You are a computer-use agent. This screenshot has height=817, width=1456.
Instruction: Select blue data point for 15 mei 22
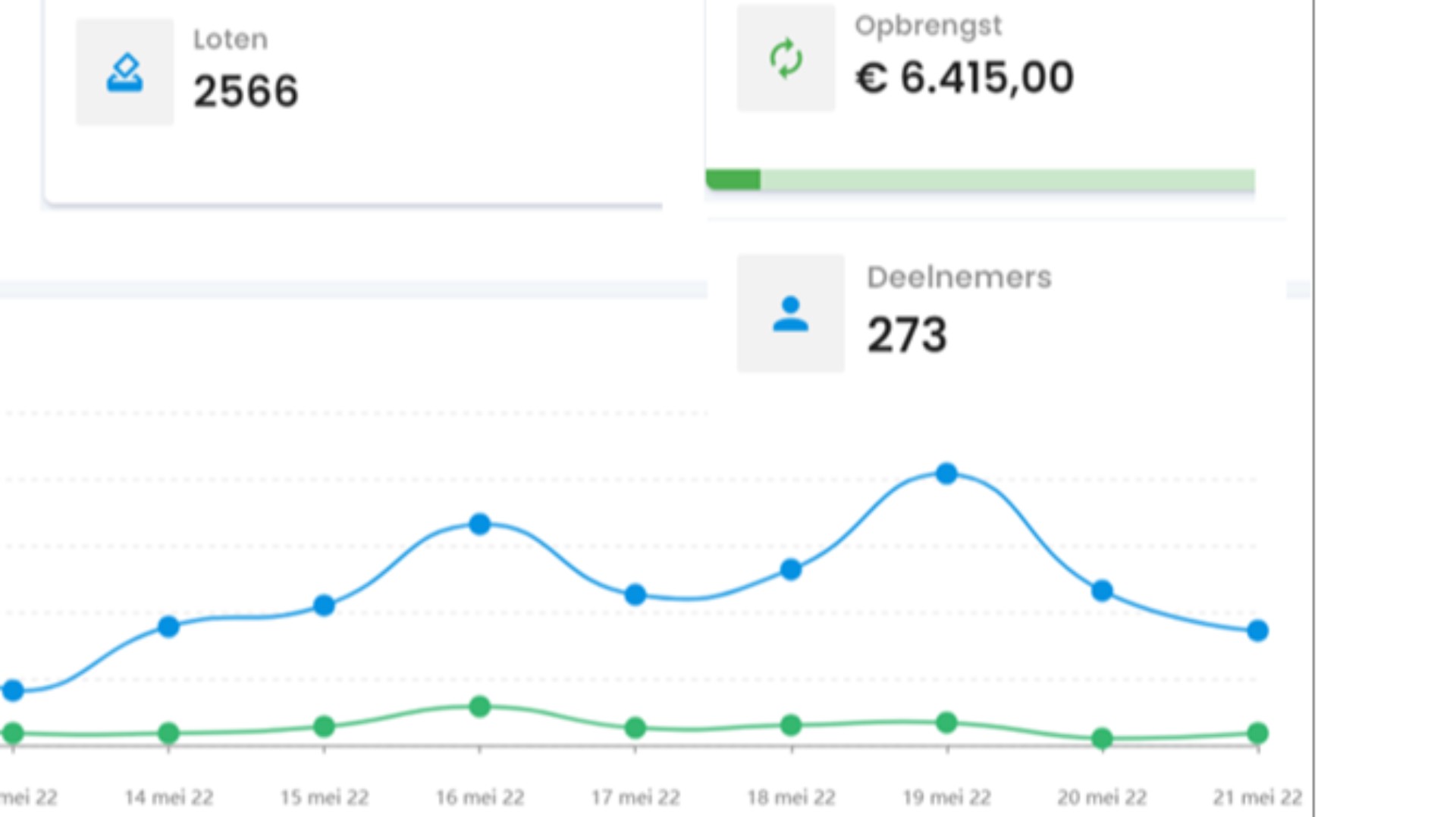tap(324, 605)
